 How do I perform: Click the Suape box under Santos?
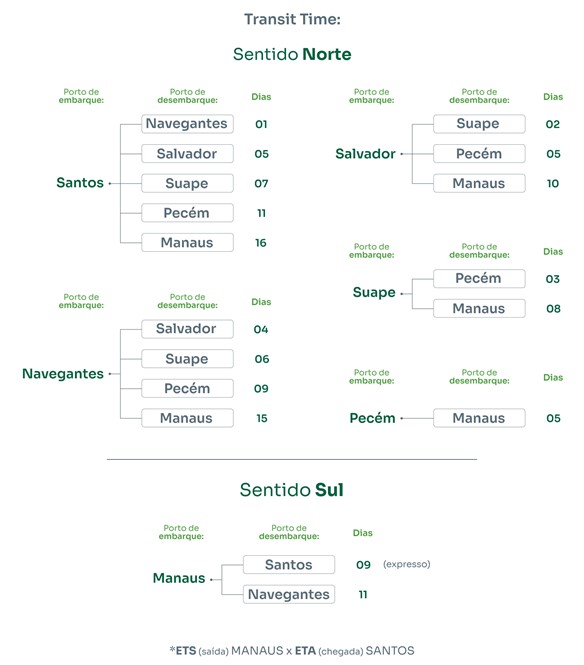click(x=187, y=183)
